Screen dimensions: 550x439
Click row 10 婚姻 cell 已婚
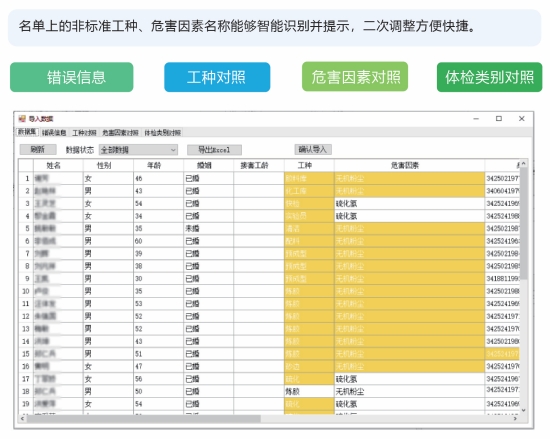(208, 291)
